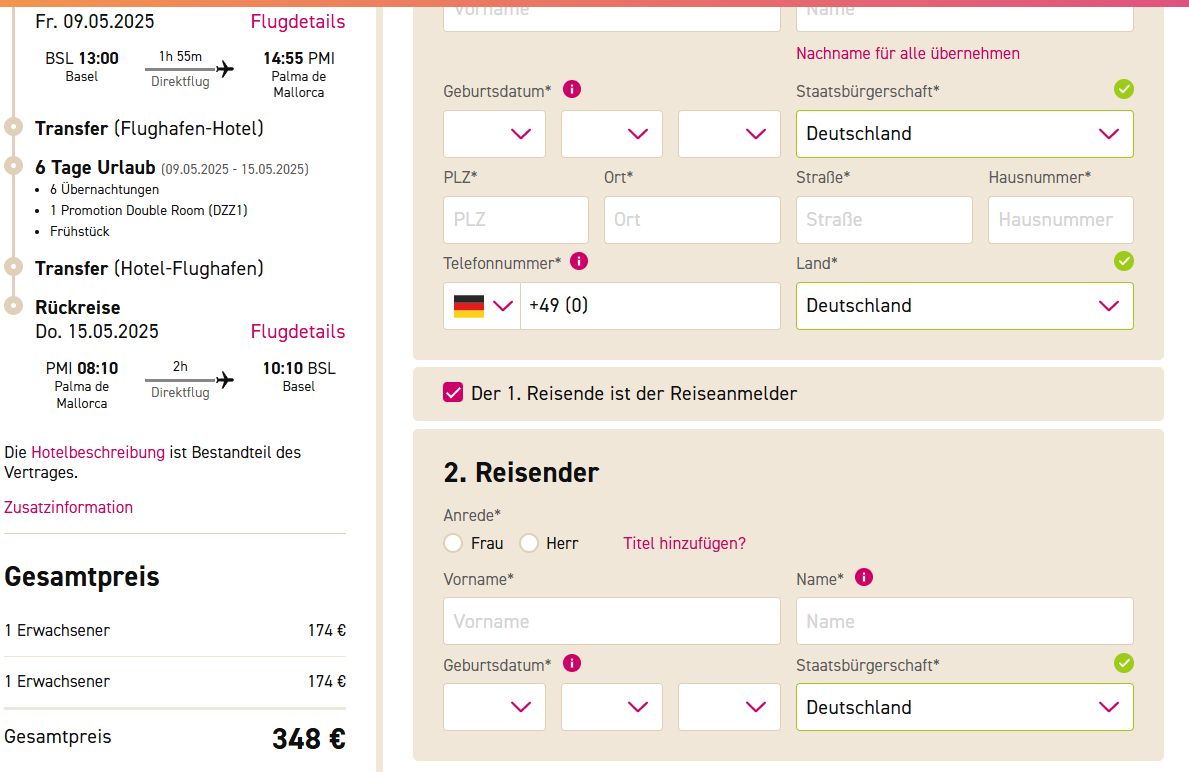Open 2. Reisender birth month dropdown
The image size is (1189, 772).
click(612, 707)
